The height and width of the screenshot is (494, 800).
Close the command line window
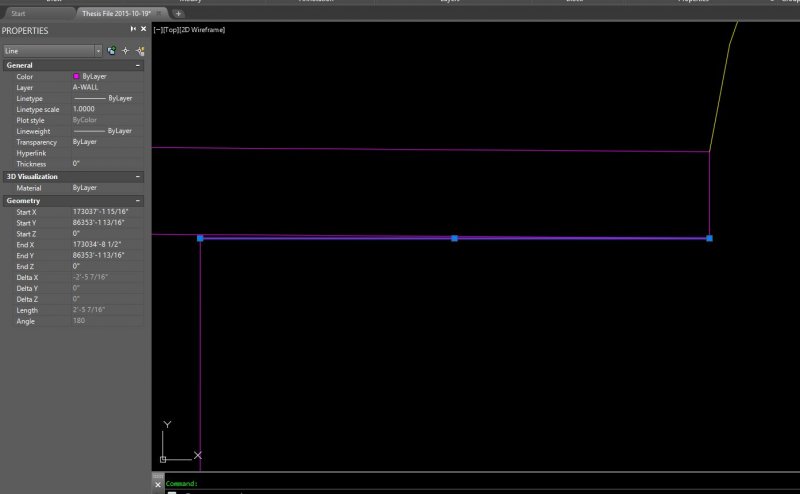[158, 485]
